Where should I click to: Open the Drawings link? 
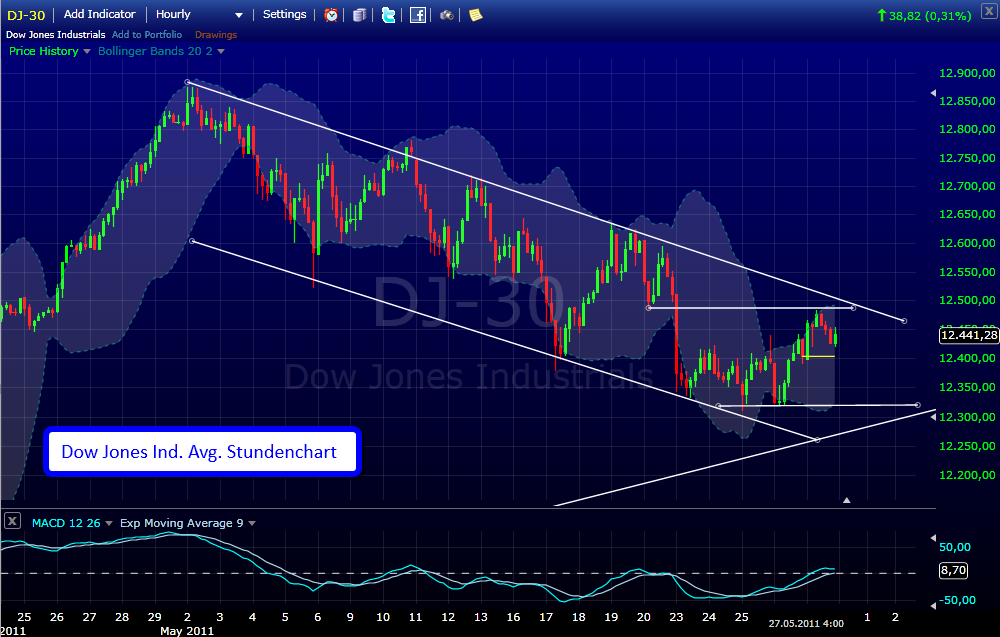pos(216,34)
